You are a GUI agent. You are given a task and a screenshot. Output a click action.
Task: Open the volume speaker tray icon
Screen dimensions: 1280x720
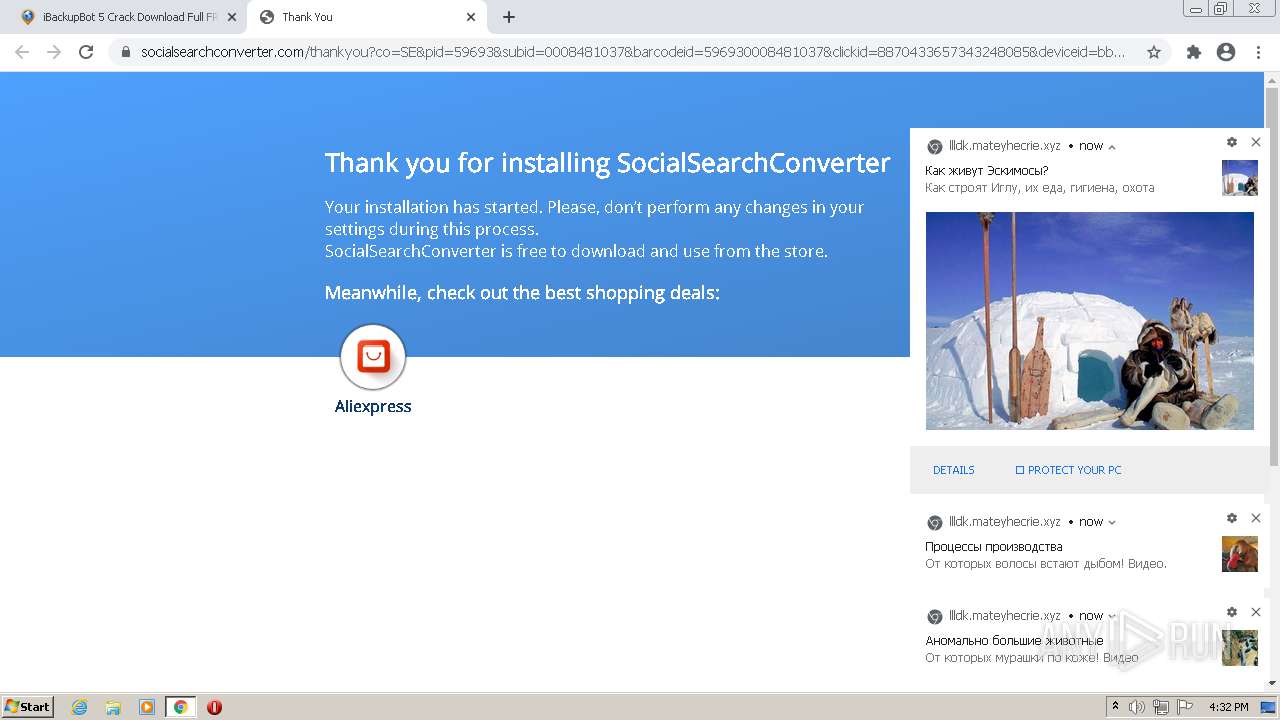(1136, 707)
